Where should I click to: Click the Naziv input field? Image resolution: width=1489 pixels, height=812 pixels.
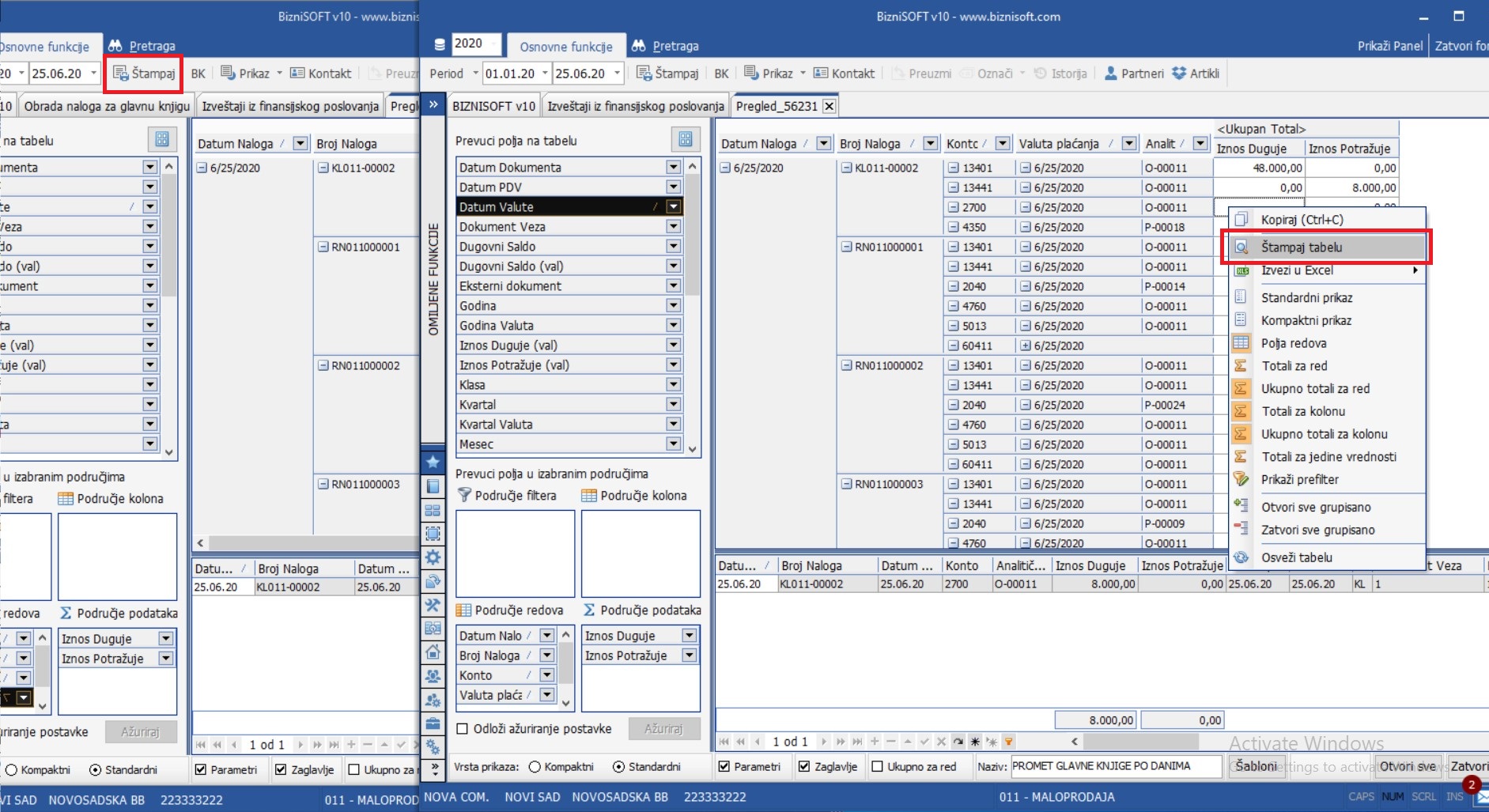click(1116, 766)
